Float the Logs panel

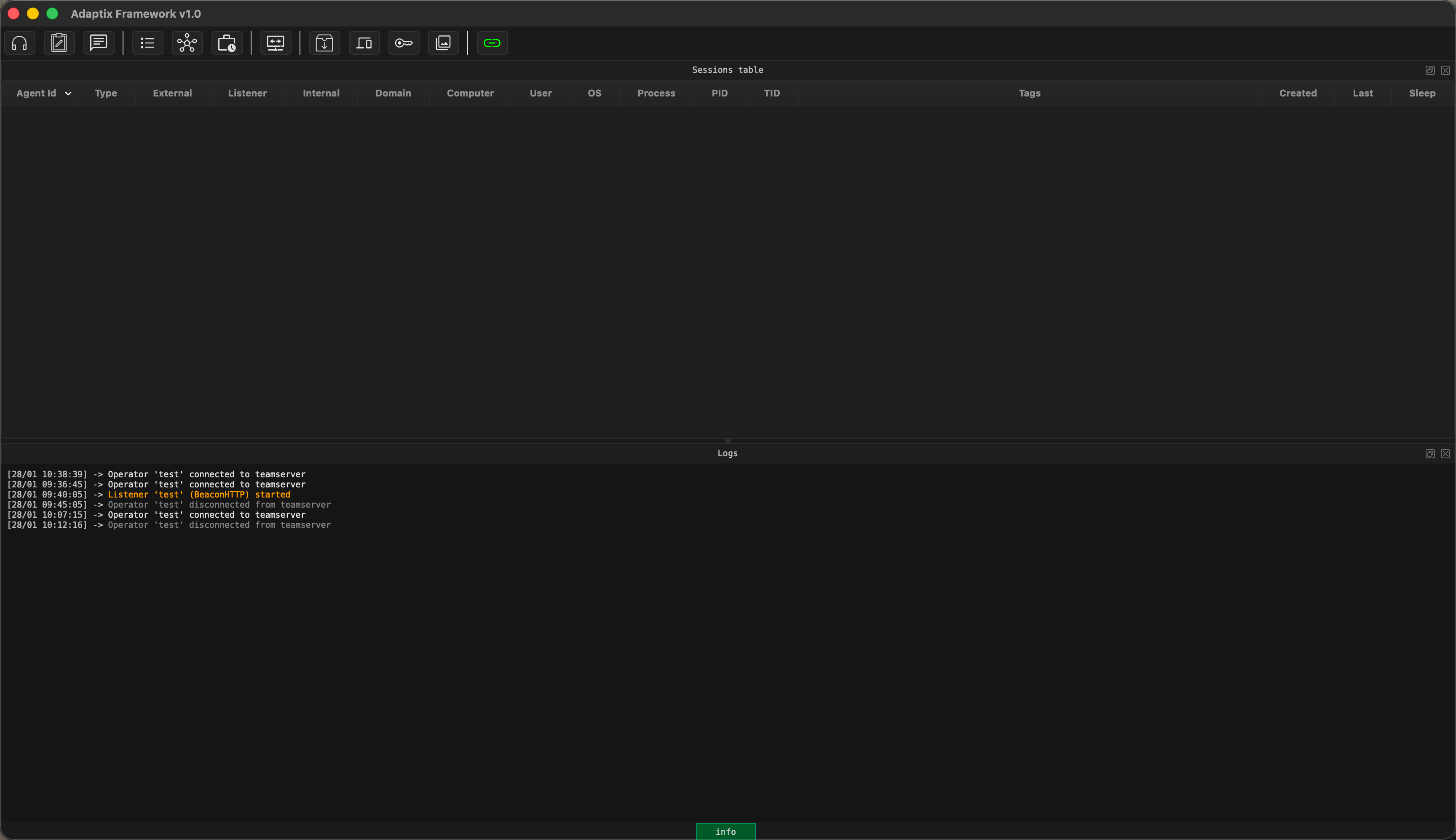pyautogui.click(x=1430, y=454)
